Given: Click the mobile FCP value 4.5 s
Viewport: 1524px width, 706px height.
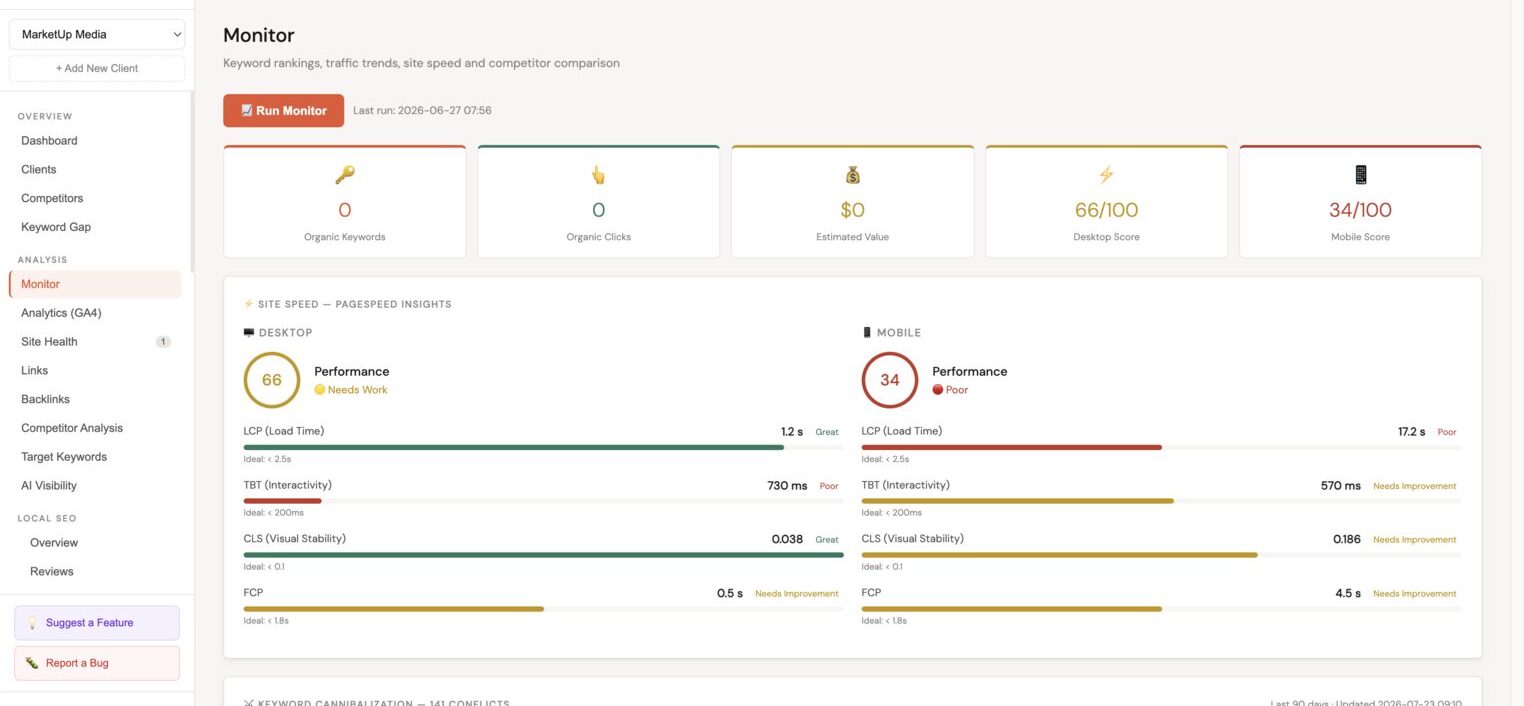Looking at the screenshot, I should 1348,594.
